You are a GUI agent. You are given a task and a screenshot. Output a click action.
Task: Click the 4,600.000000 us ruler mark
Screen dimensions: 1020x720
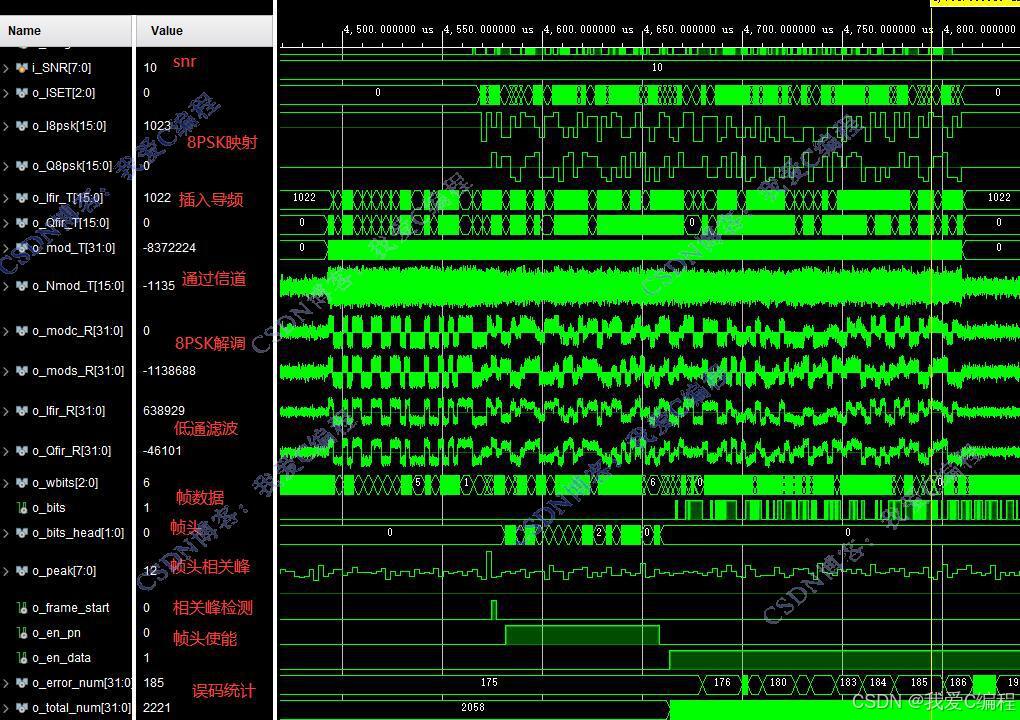click(588, 30)
